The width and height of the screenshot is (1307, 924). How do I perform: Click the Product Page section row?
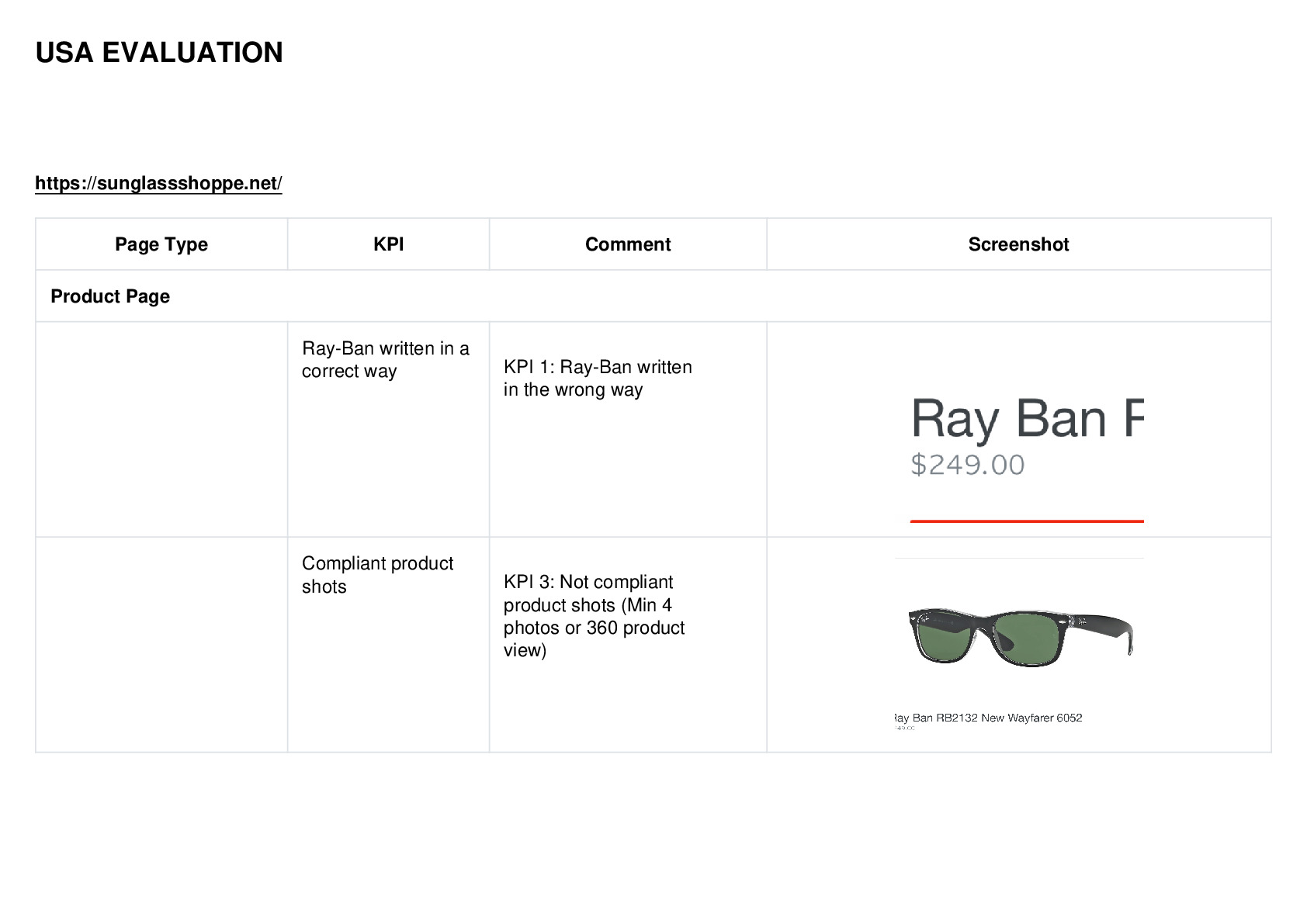653,296
